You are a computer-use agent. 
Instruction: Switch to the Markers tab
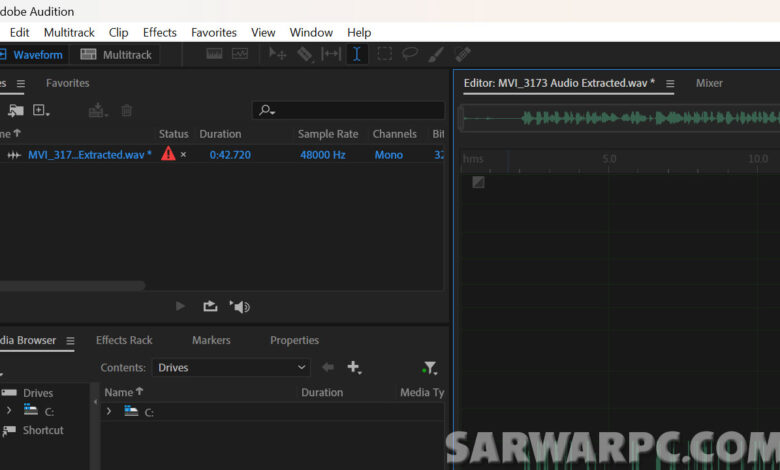[211, 340]
